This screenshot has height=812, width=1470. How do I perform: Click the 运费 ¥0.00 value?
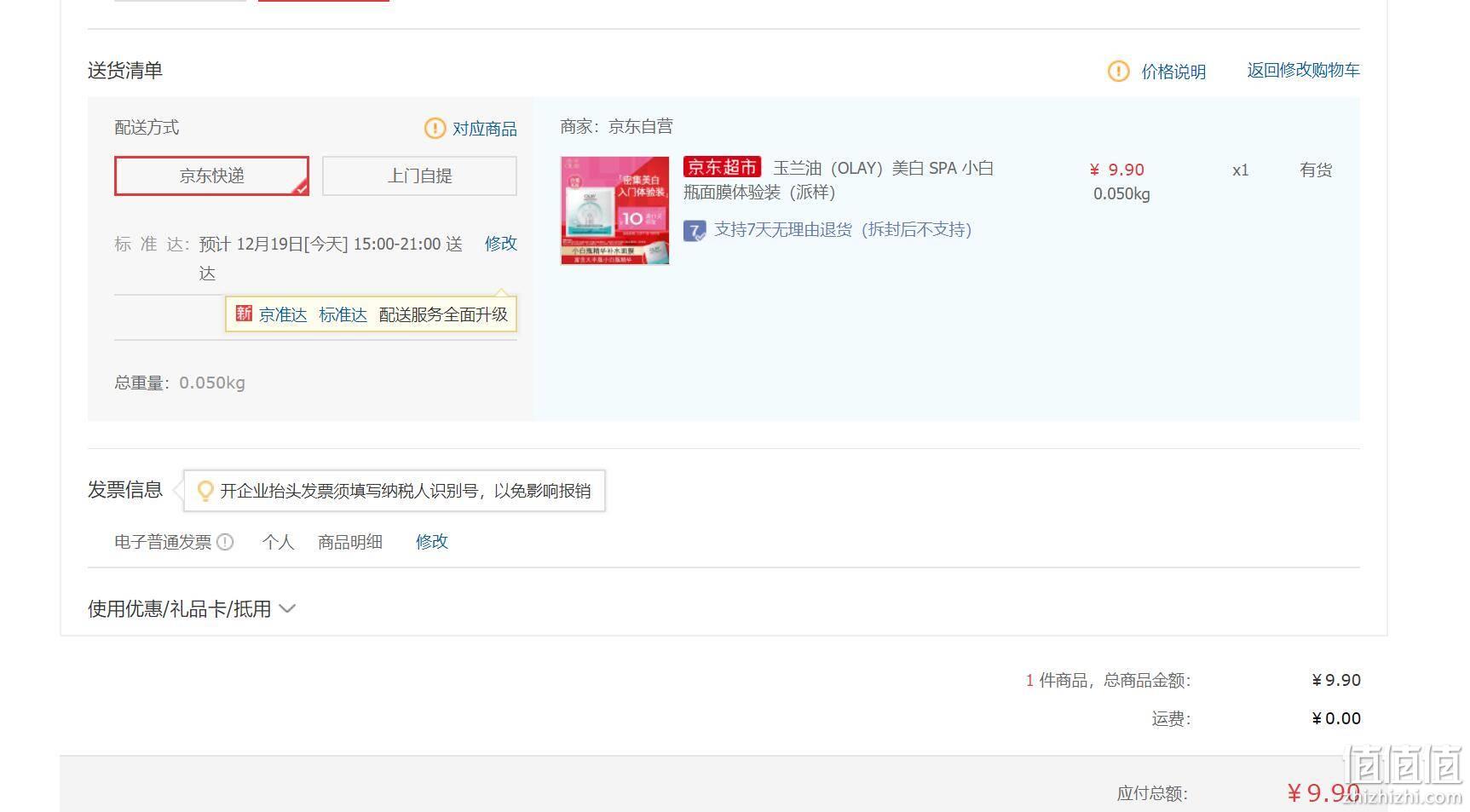click(1336, 718)
